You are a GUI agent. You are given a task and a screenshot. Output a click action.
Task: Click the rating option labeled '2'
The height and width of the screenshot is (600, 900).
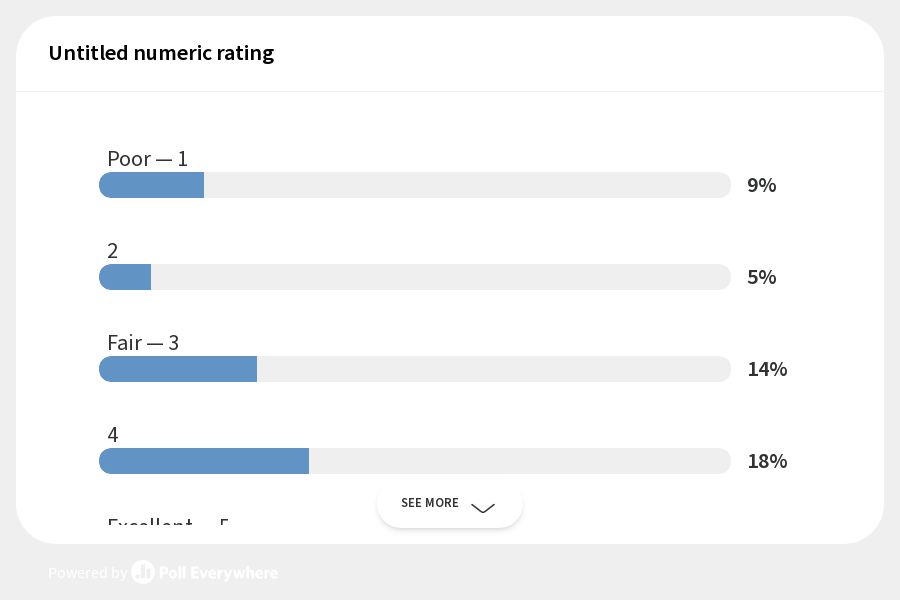pos(112,251)
